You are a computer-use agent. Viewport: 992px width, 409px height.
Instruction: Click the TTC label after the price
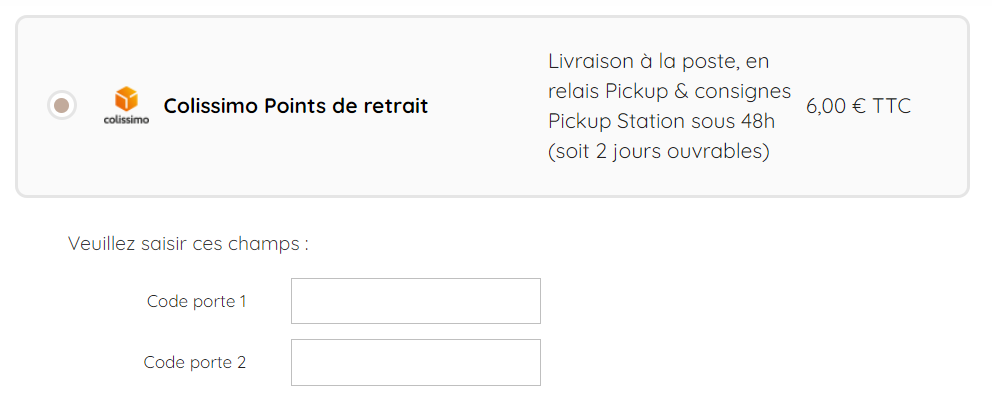coord(892,106)
